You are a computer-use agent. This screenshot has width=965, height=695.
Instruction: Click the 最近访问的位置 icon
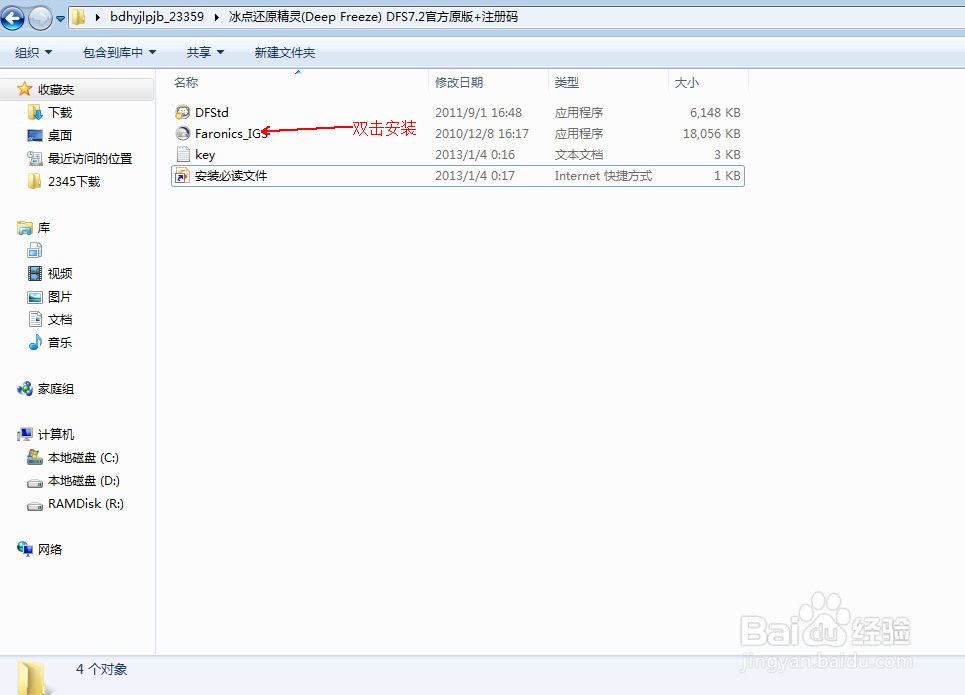(35, 158)
